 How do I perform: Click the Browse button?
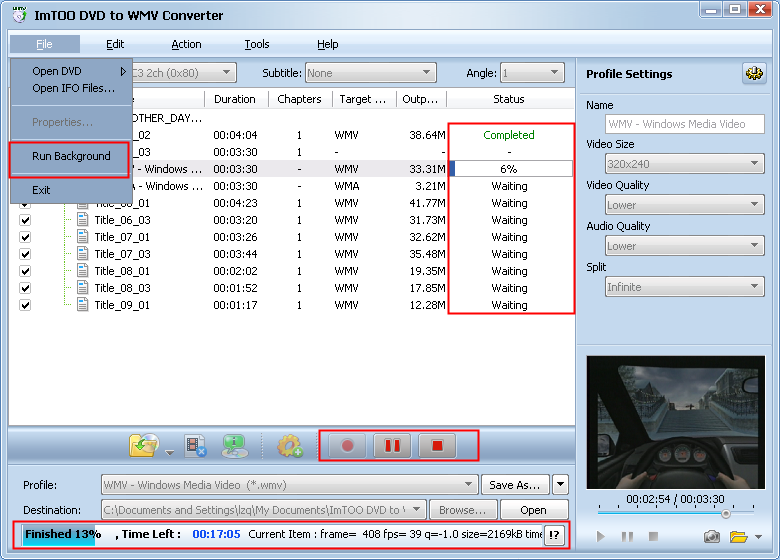tap(463, 509)
